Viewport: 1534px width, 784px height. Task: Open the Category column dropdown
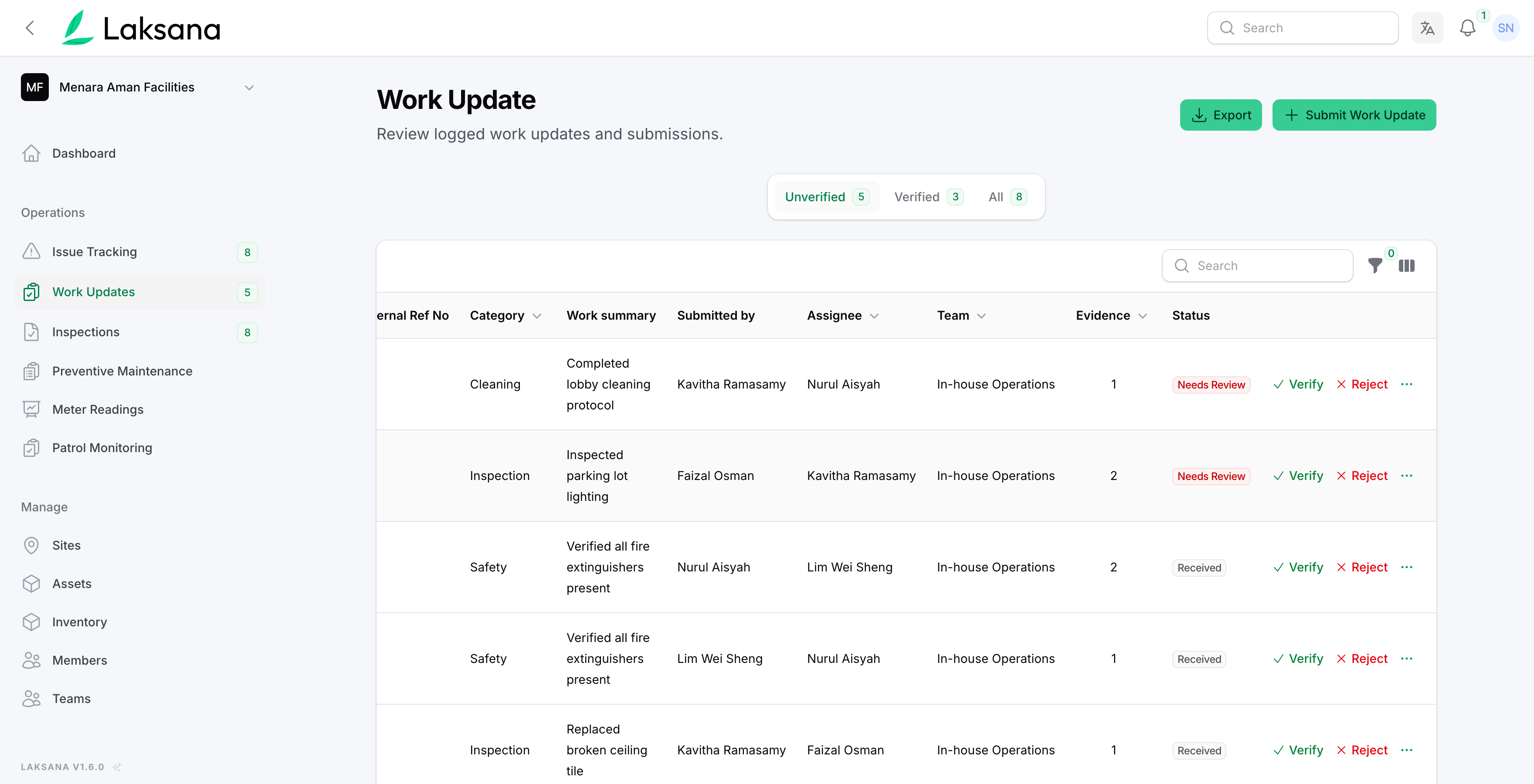click(537, 316)
